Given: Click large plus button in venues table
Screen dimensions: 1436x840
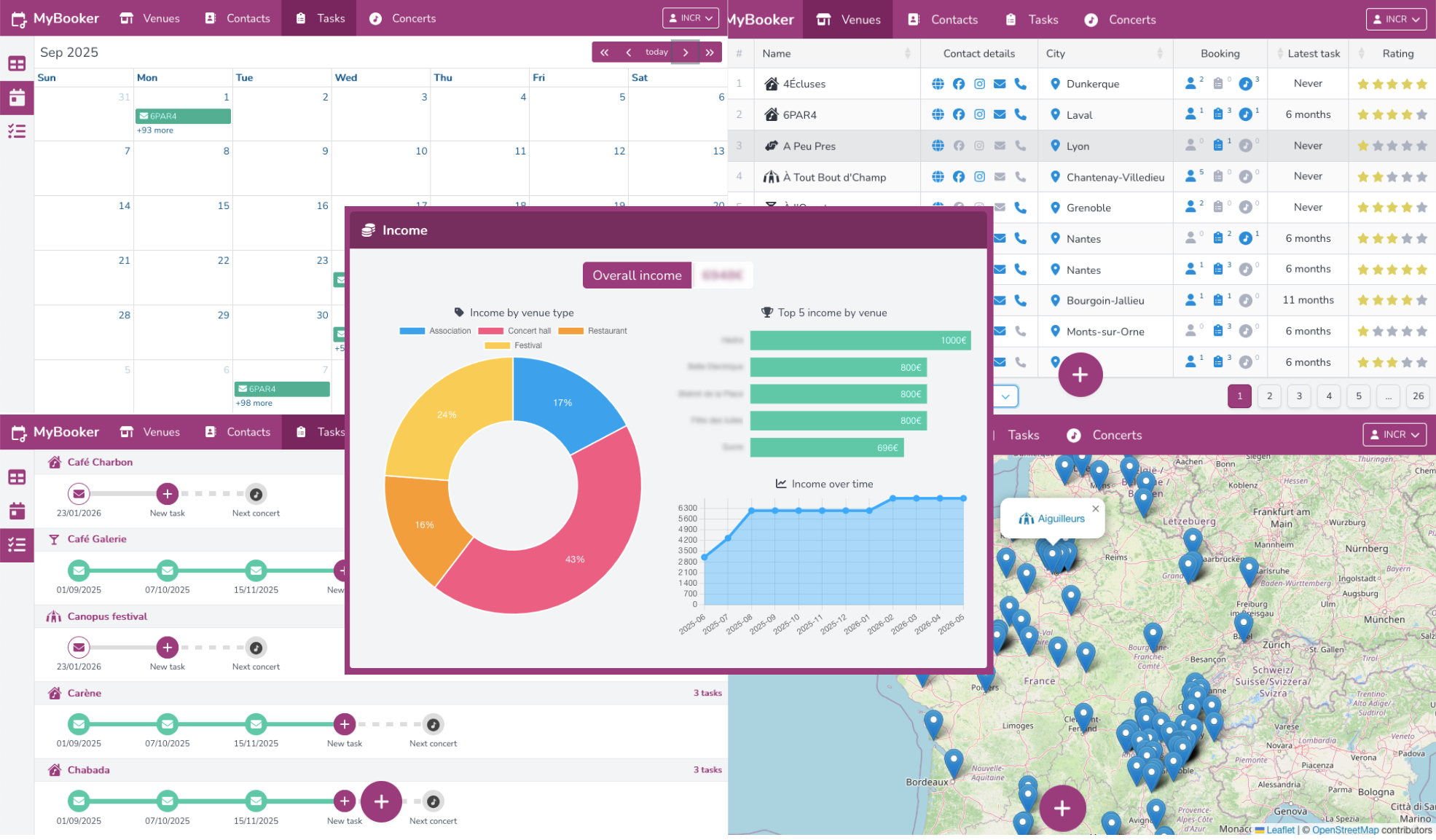Looking at the screenshot, I should click(x=1080, y=374).
